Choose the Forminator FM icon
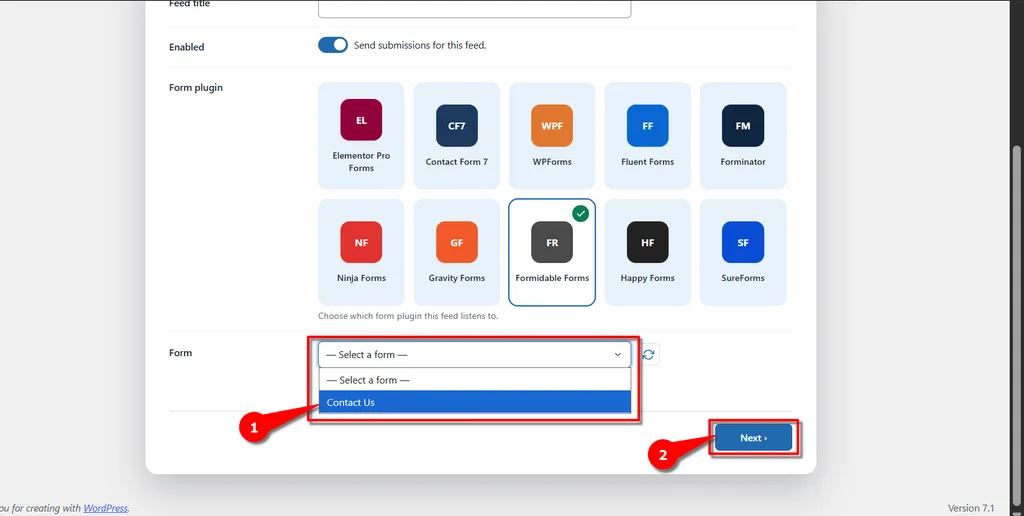Image resolution: width=1024 pixels, height=516 pixels. 743,125
